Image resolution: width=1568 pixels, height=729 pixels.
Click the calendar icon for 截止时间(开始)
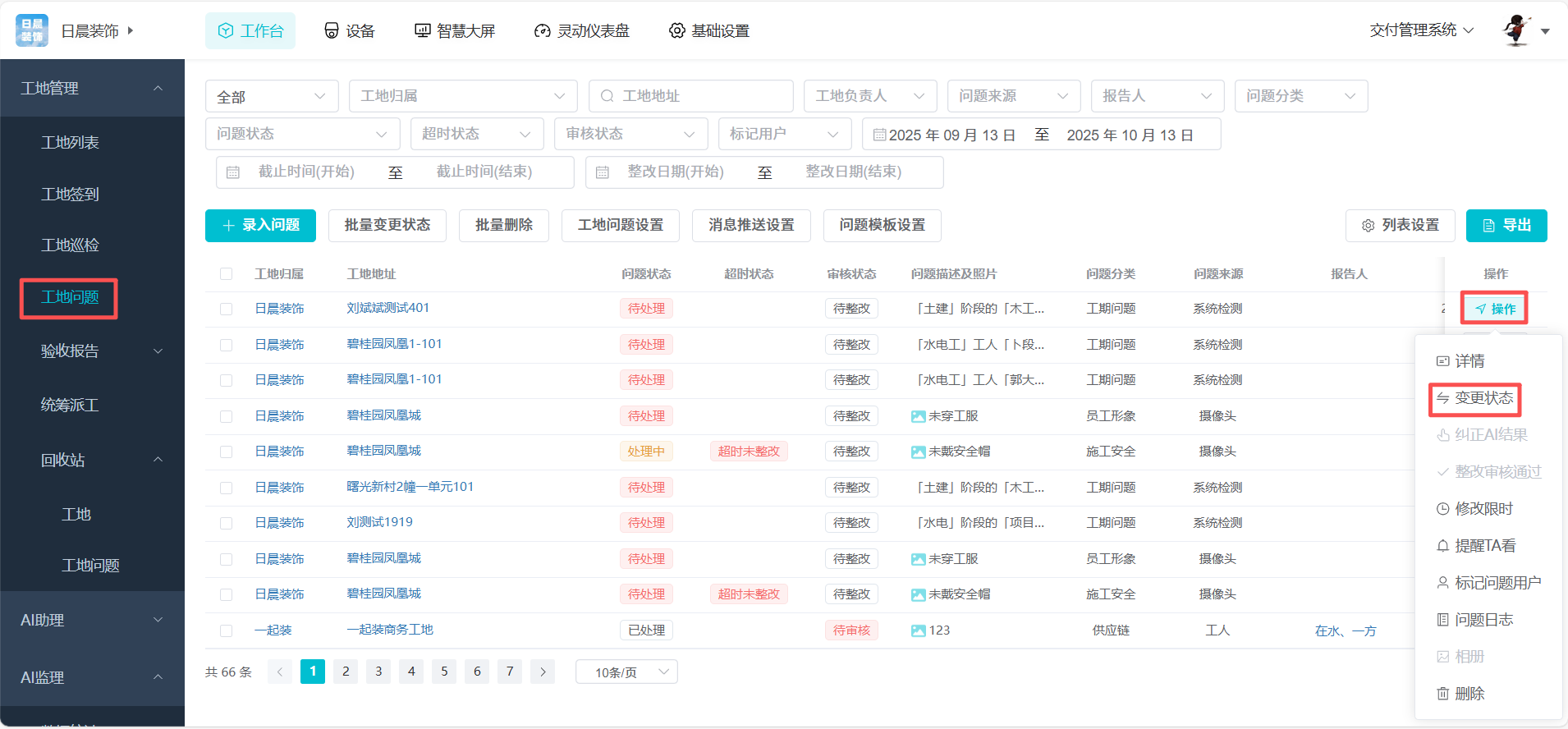click(233, 172)
